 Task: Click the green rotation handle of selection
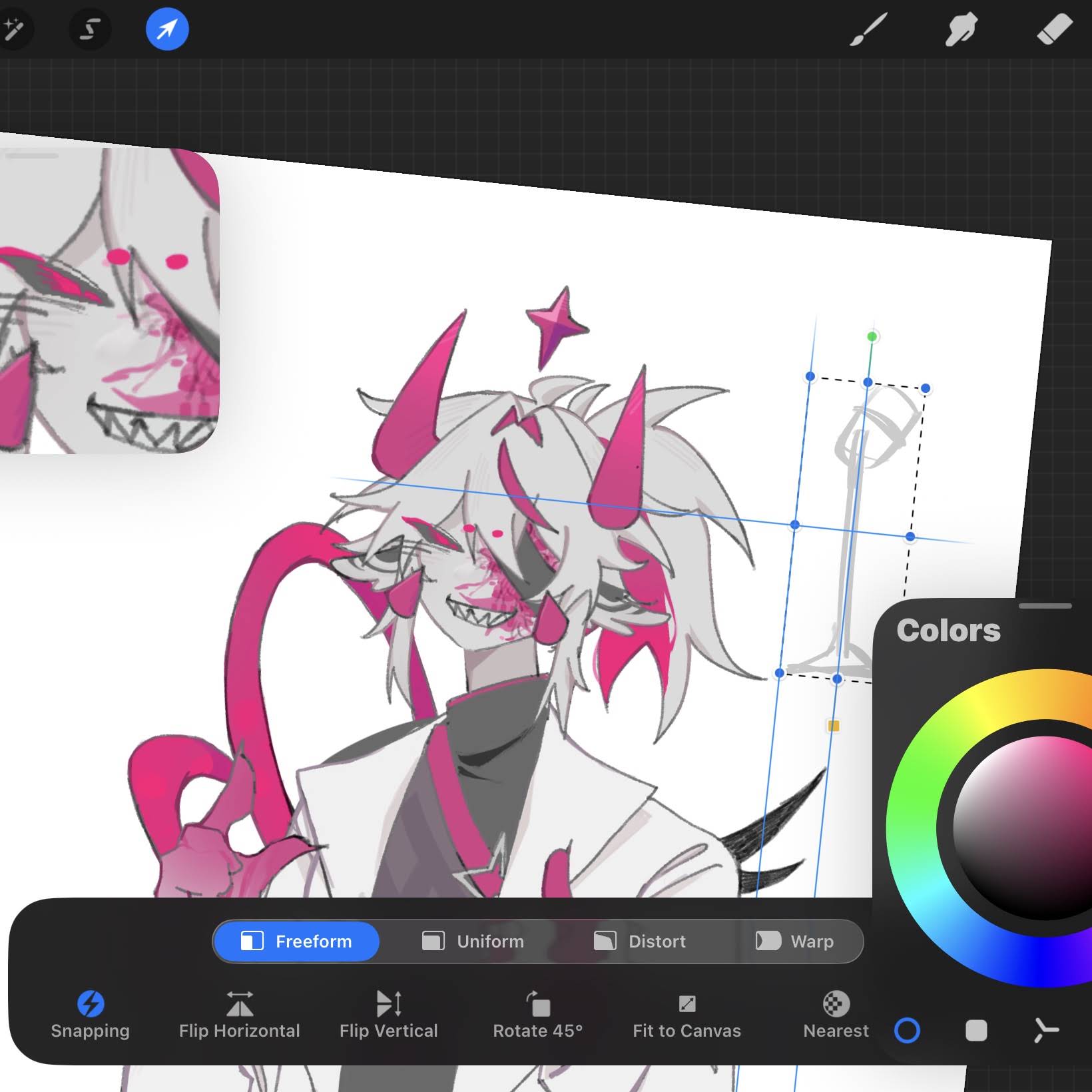click(x=872, y=337)
